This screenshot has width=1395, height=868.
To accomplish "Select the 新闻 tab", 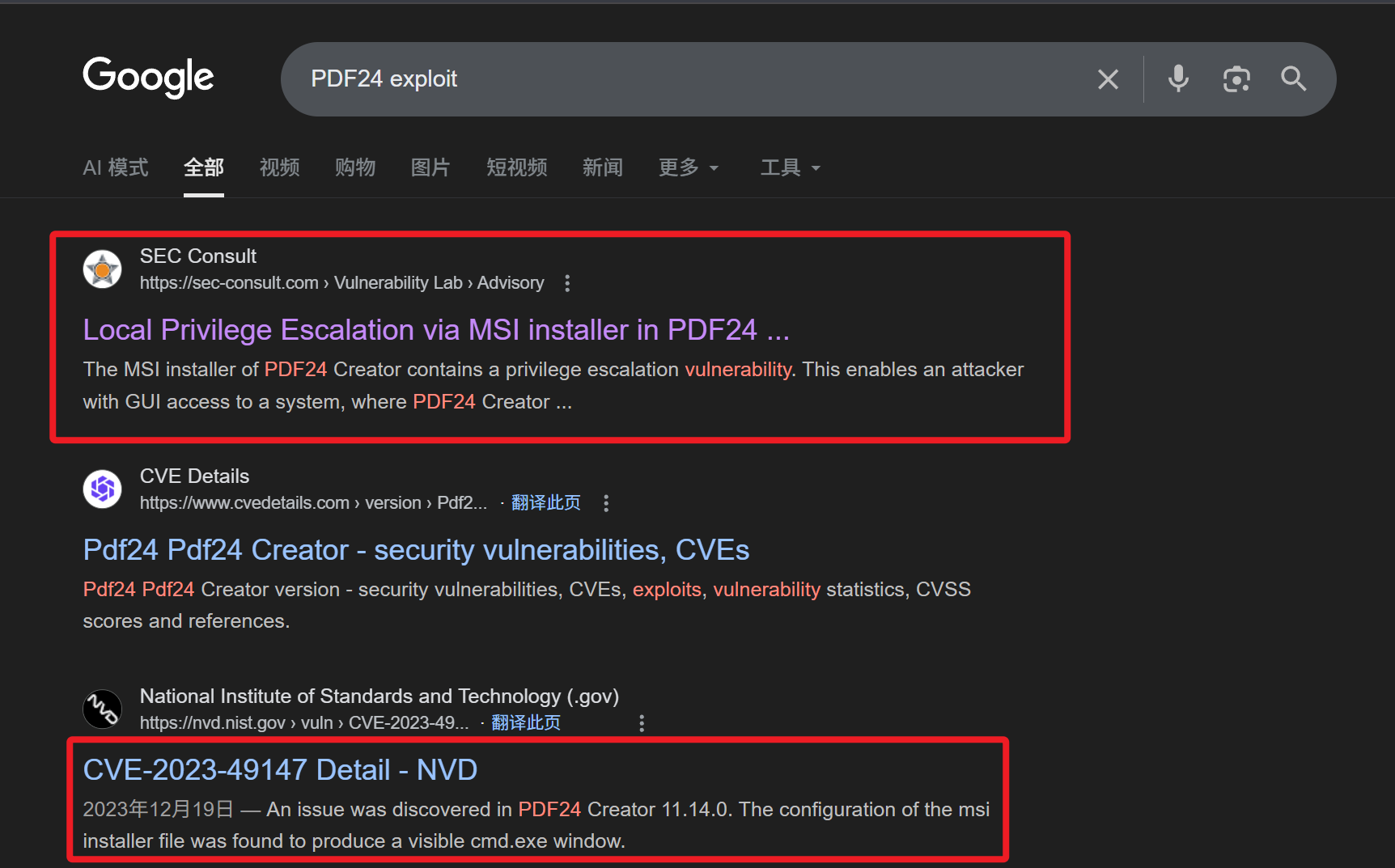I will [x=603, y=167].
